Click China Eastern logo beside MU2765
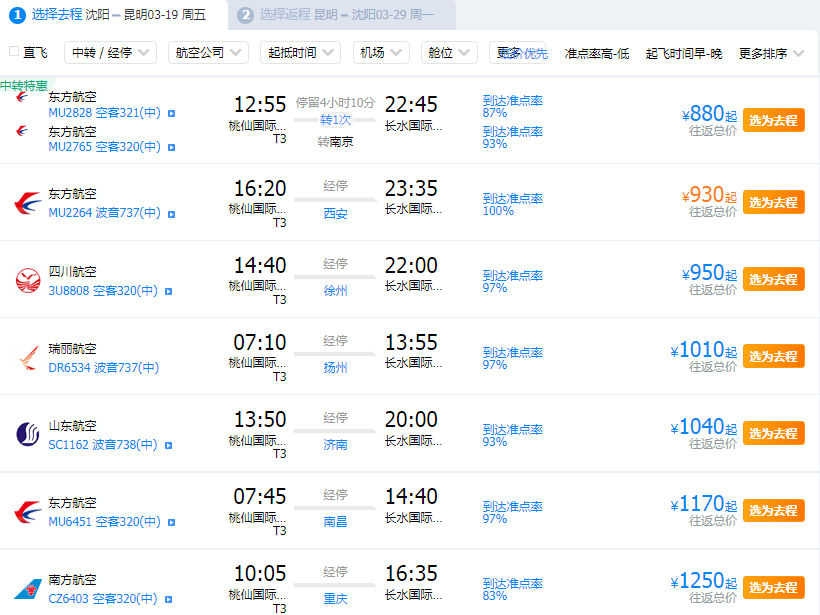The width and height of the screenshot is (820, 615). click(22, 131)
